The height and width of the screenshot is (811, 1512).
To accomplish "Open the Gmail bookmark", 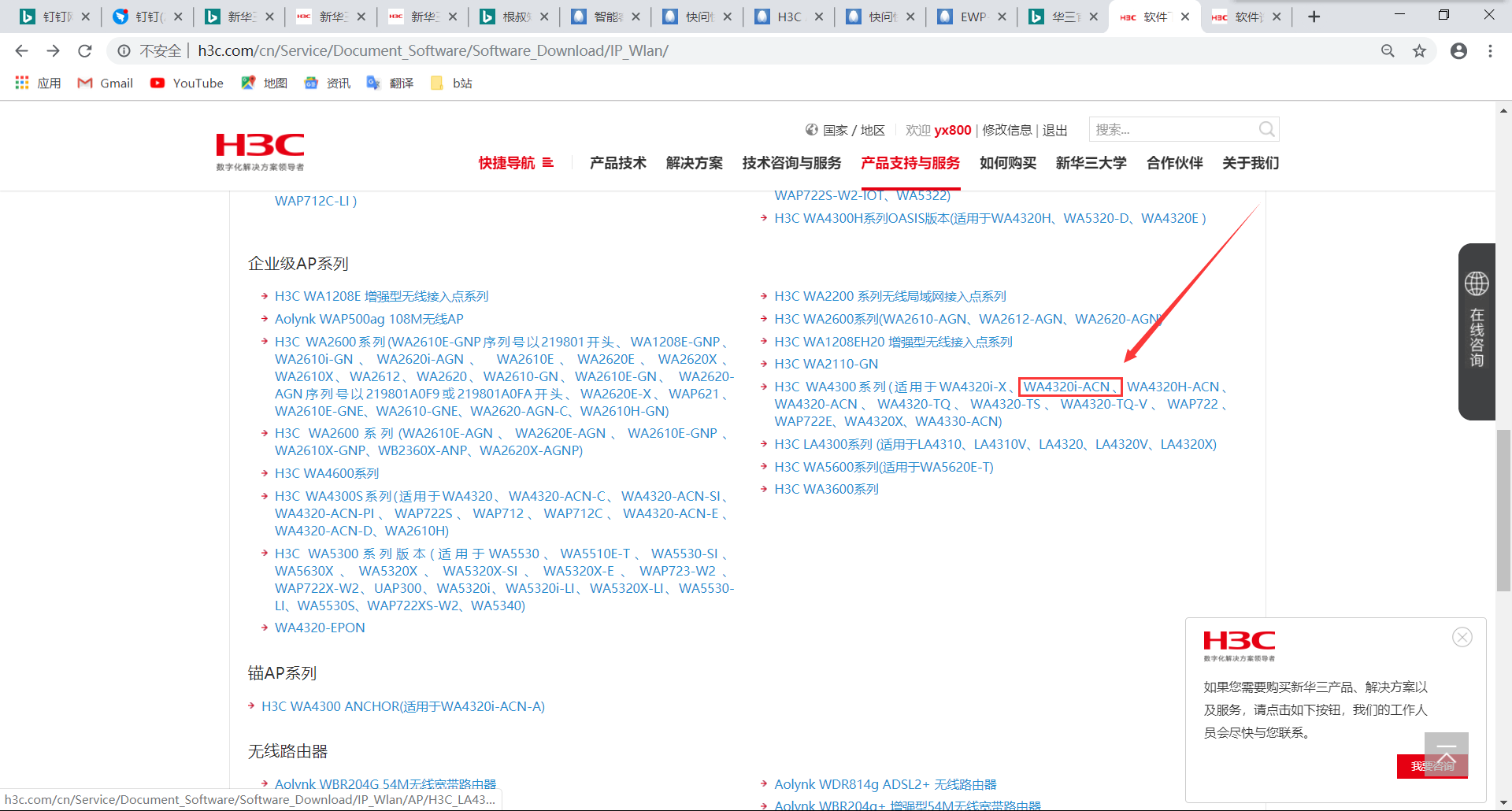I will [106, 83].
